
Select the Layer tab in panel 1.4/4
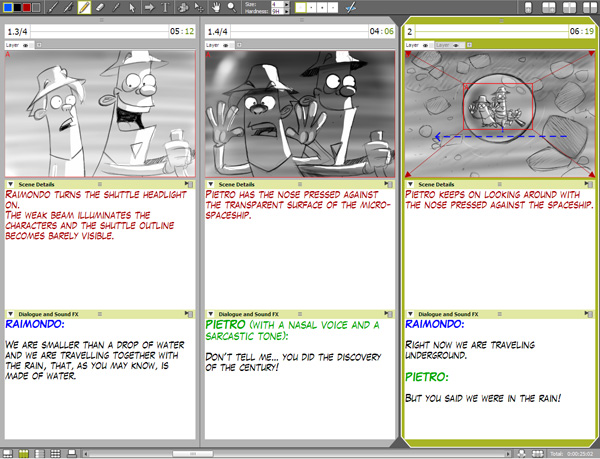(x=220, y=45)
